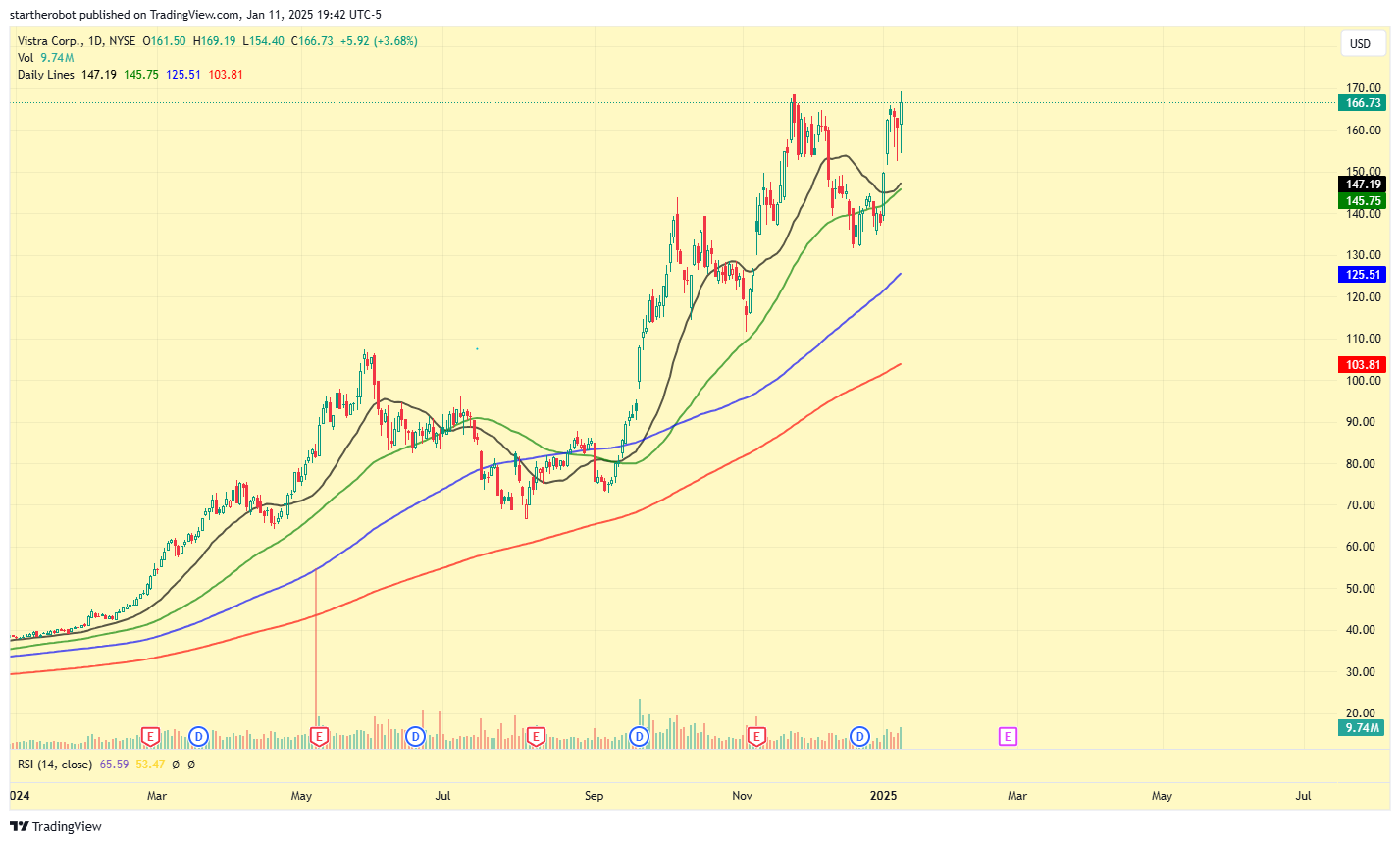The image size is (1400, 844).
Task: Click the purple RSI value 65.59
Action: tap(114, 765)
